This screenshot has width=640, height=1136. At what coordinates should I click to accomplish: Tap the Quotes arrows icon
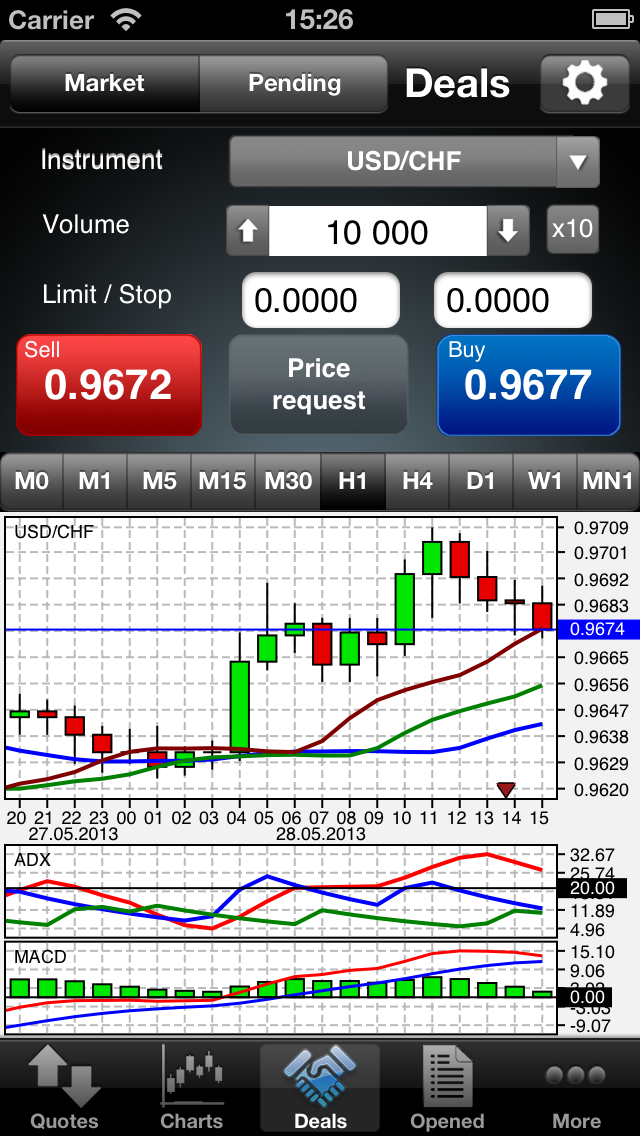point(64,1077)
